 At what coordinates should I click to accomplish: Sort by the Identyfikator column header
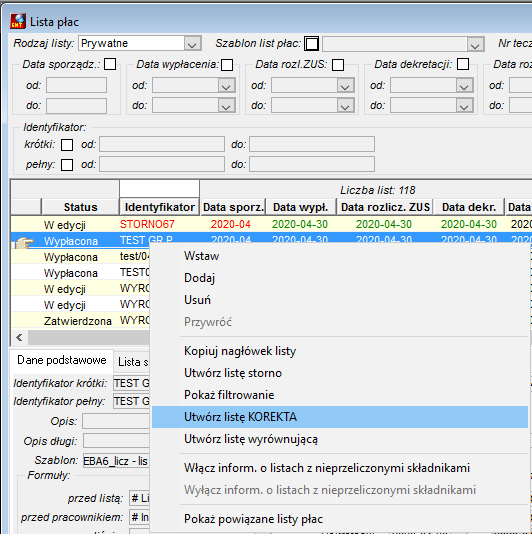tap(159, 207)
